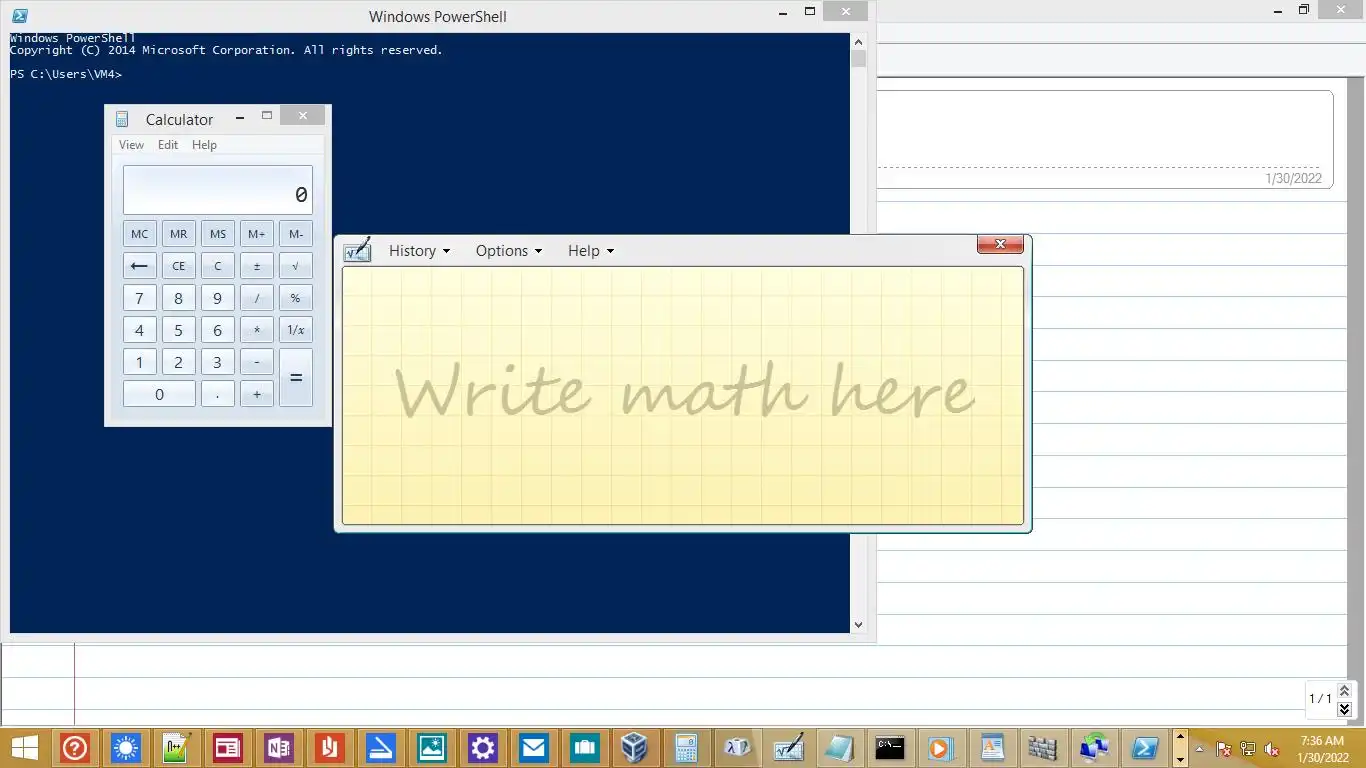Open the lambda cube app in the taskbar
This screenshot has height=768, width=1366.
tap(738, 748)
